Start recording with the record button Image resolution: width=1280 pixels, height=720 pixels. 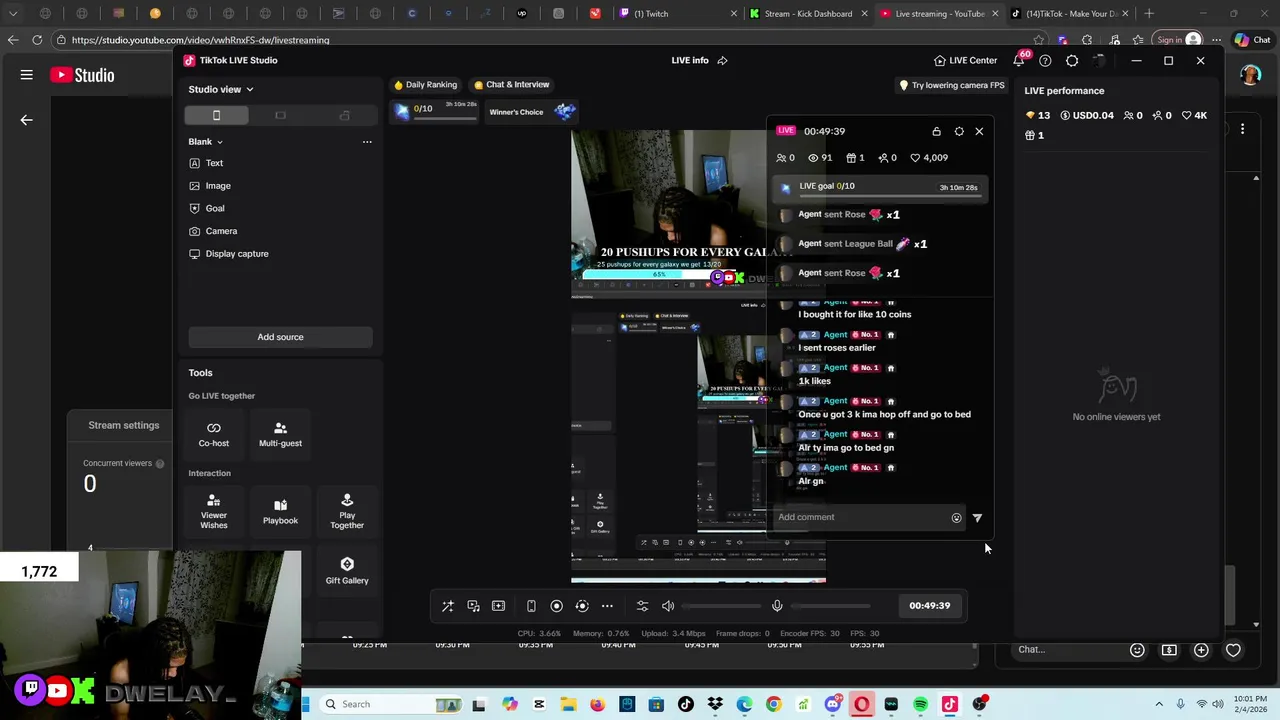557,606
